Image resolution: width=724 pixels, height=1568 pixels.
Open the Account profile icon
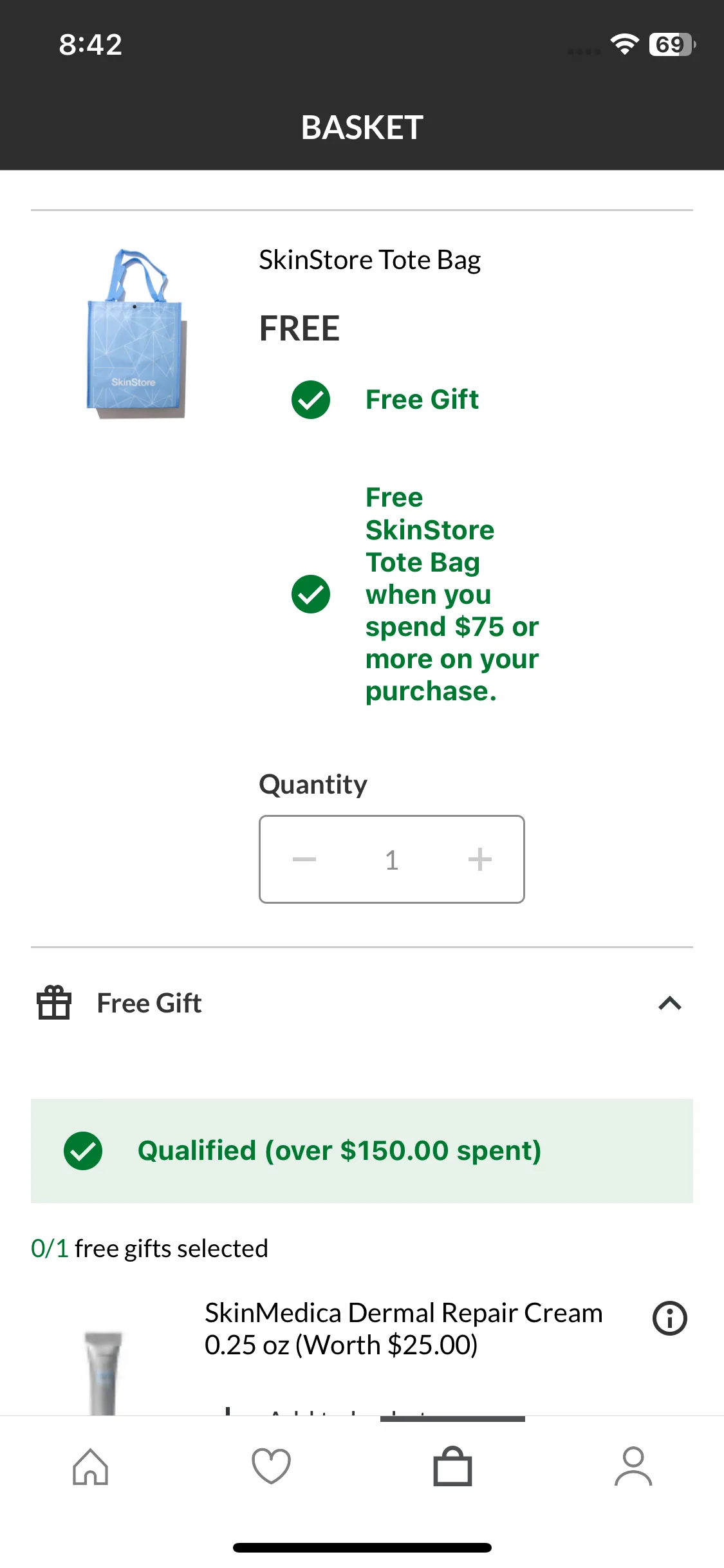point(633,1466)
